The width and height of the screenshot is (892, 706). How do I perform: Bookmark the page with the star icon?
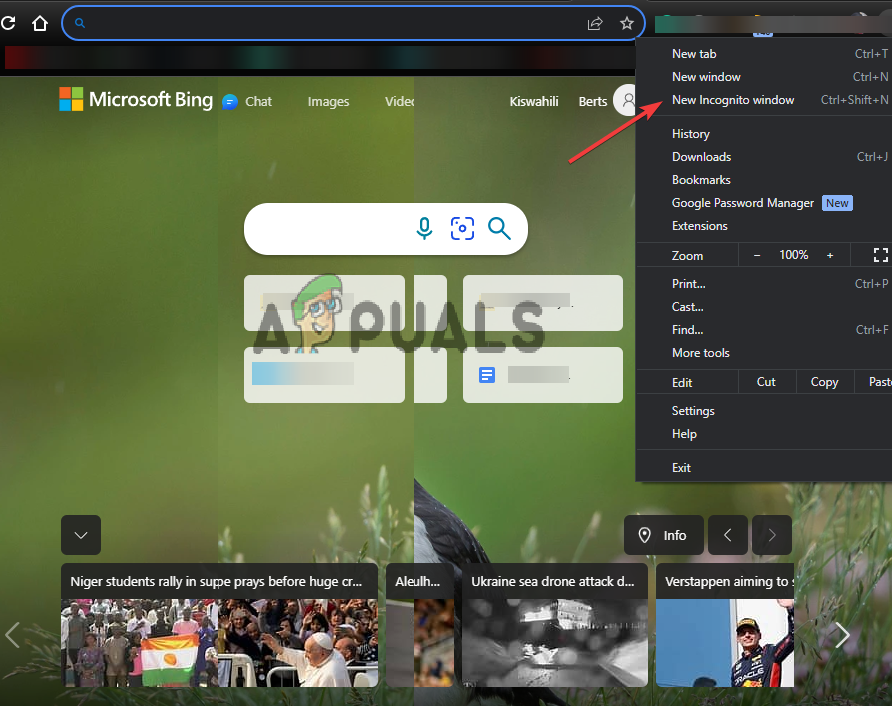coord(627,22)
